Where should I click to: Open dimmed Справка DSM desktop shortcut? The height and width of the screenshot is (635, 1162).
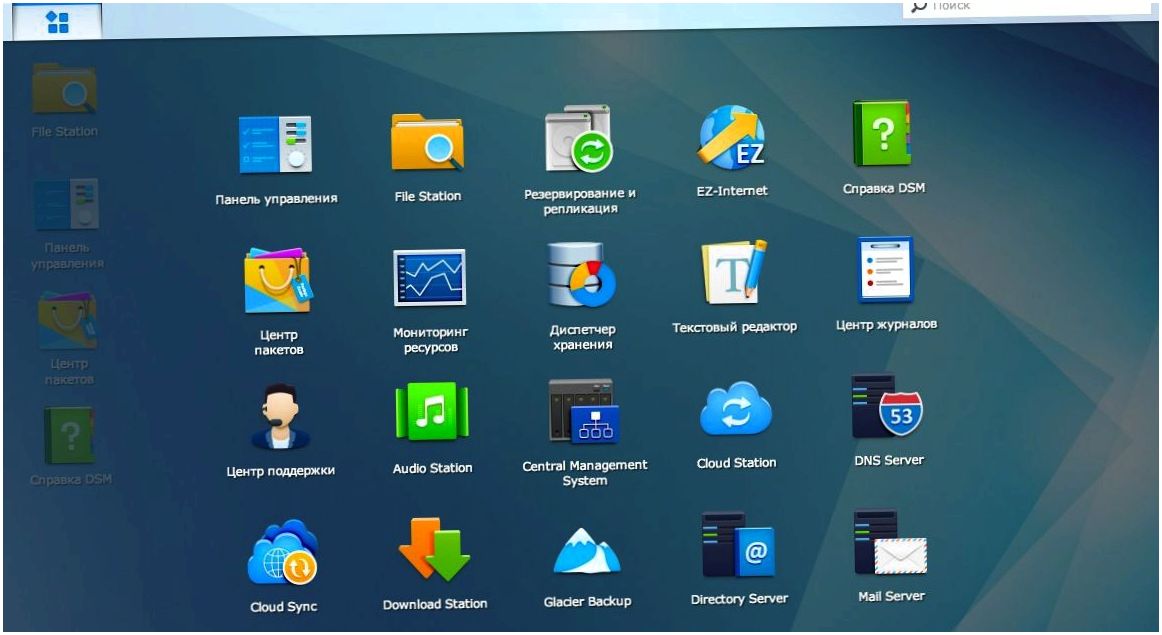click(x=70, y=446)
